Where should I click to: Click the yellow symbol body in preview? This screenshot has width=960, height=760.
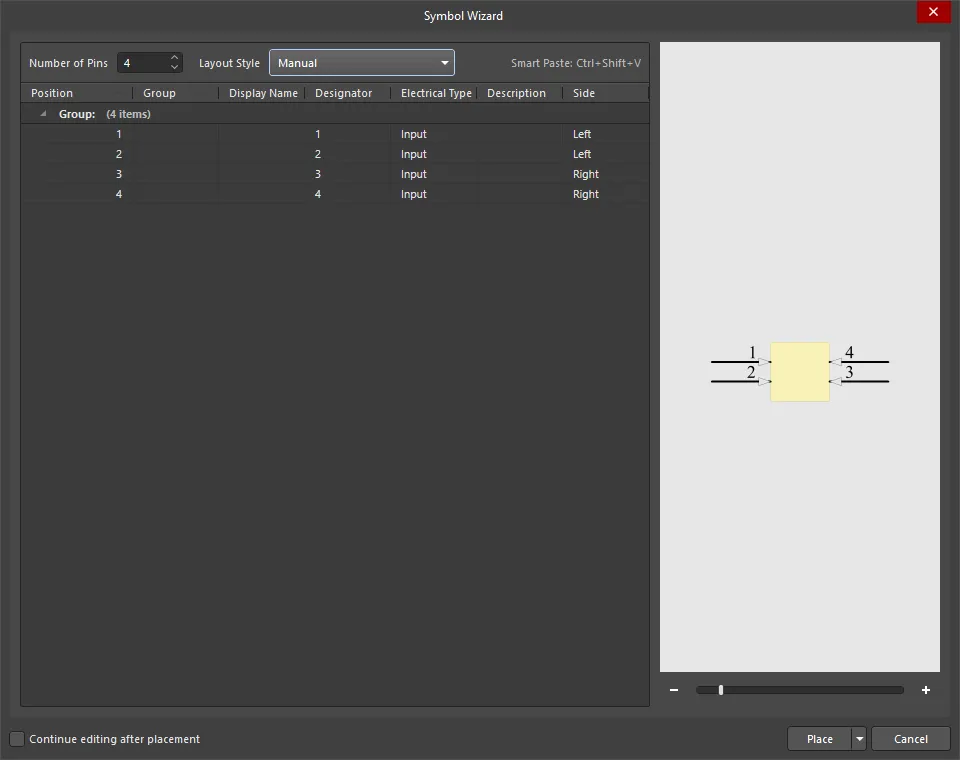(800, 372)
